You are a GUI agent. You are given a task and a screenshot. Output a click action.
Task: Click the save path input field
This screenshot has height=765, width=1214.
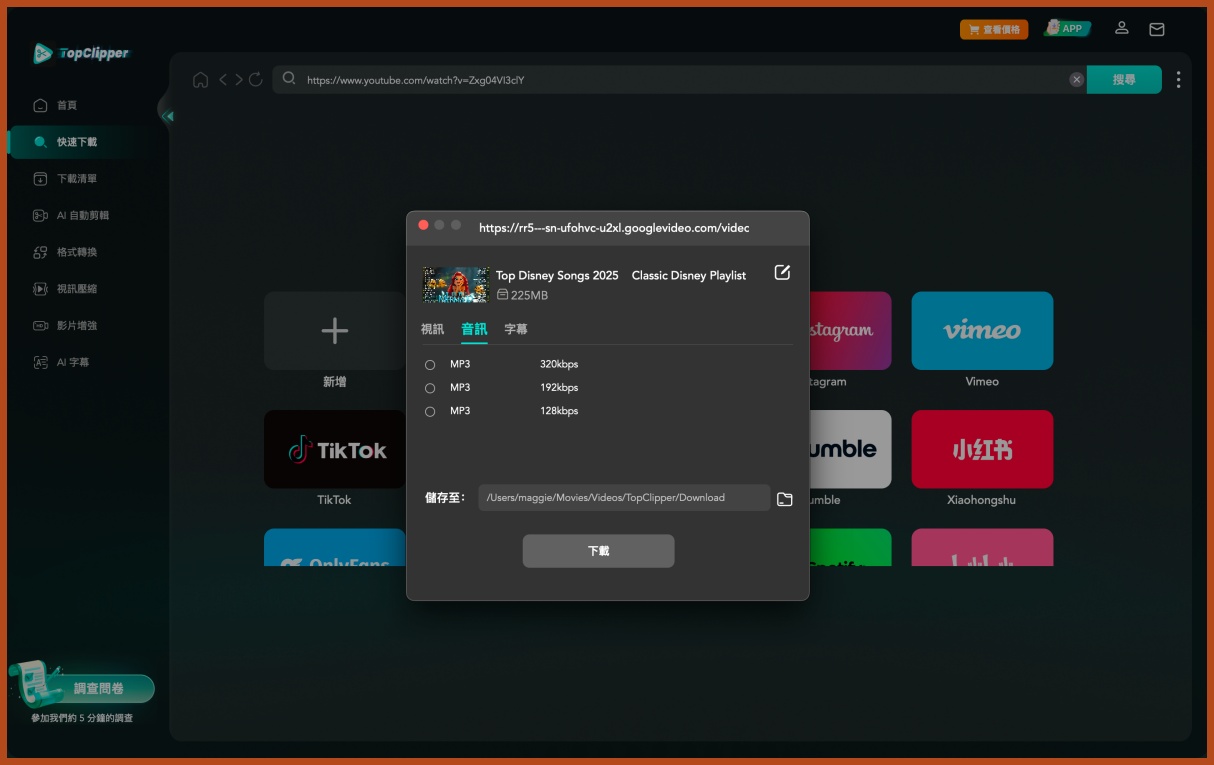click(623, 498)
